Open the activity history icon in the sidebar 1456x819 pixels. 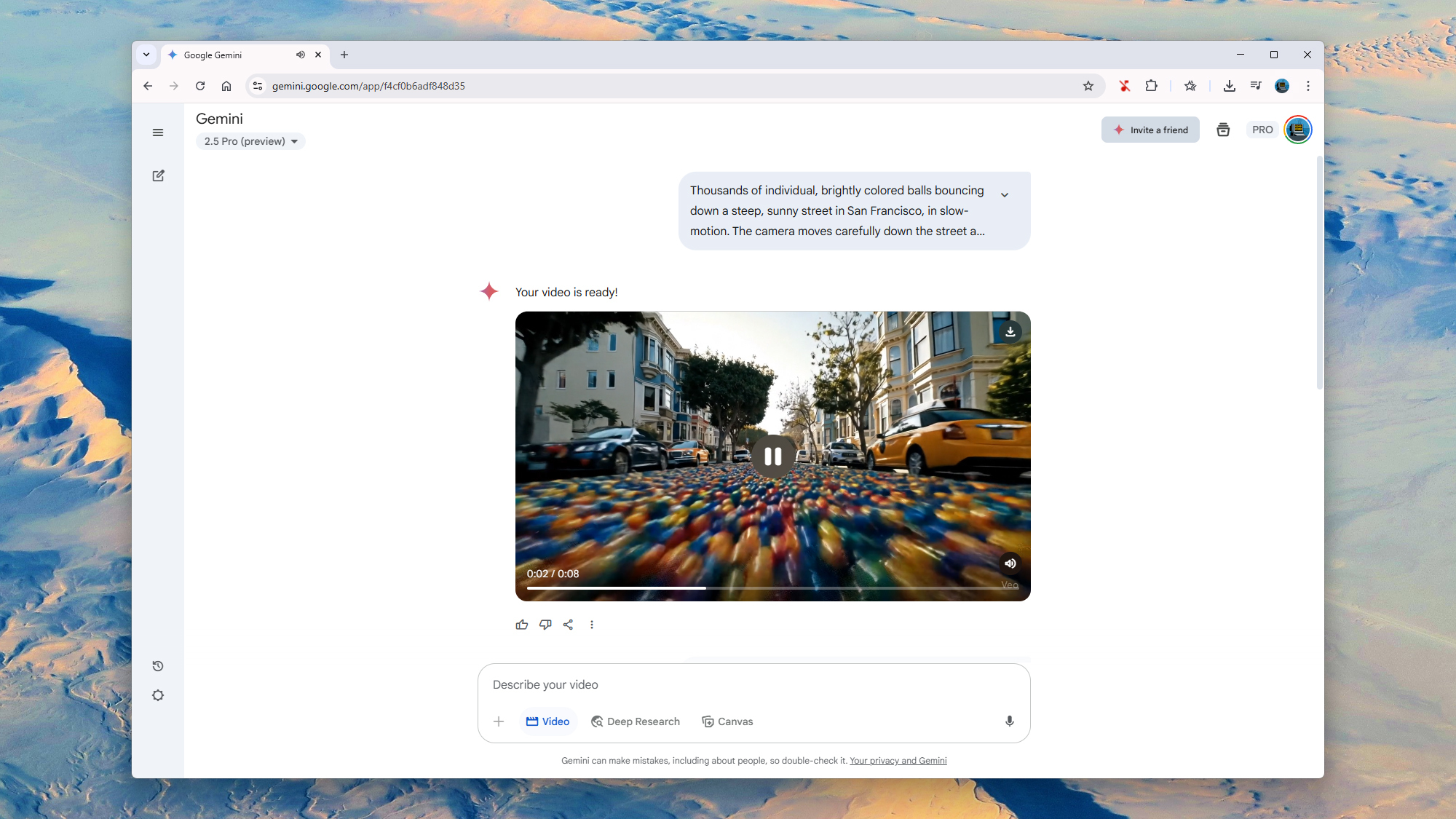coord(158,666)
